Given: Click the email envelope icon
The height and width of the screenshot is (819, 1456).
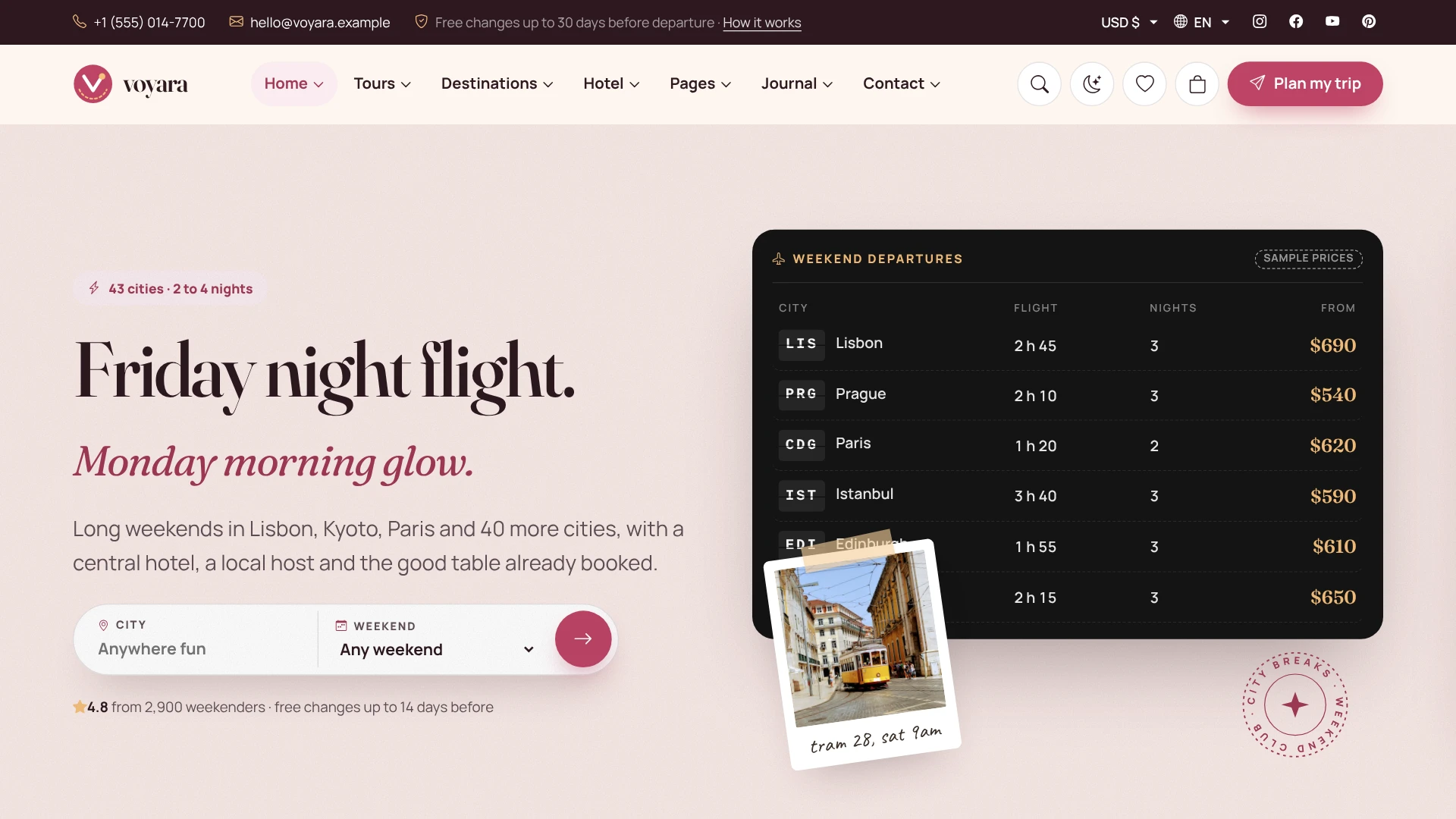Looking at the screenshot, I should [237, 21].
